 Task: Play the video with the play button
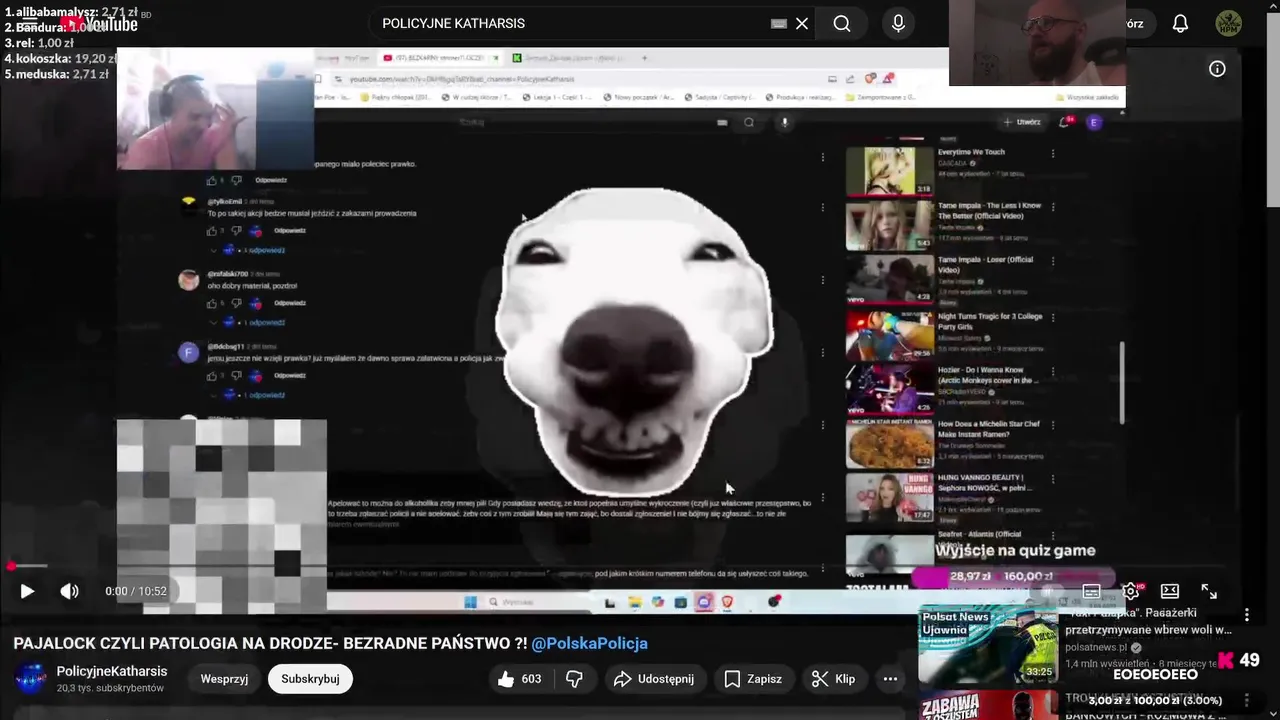pos(27,591)
